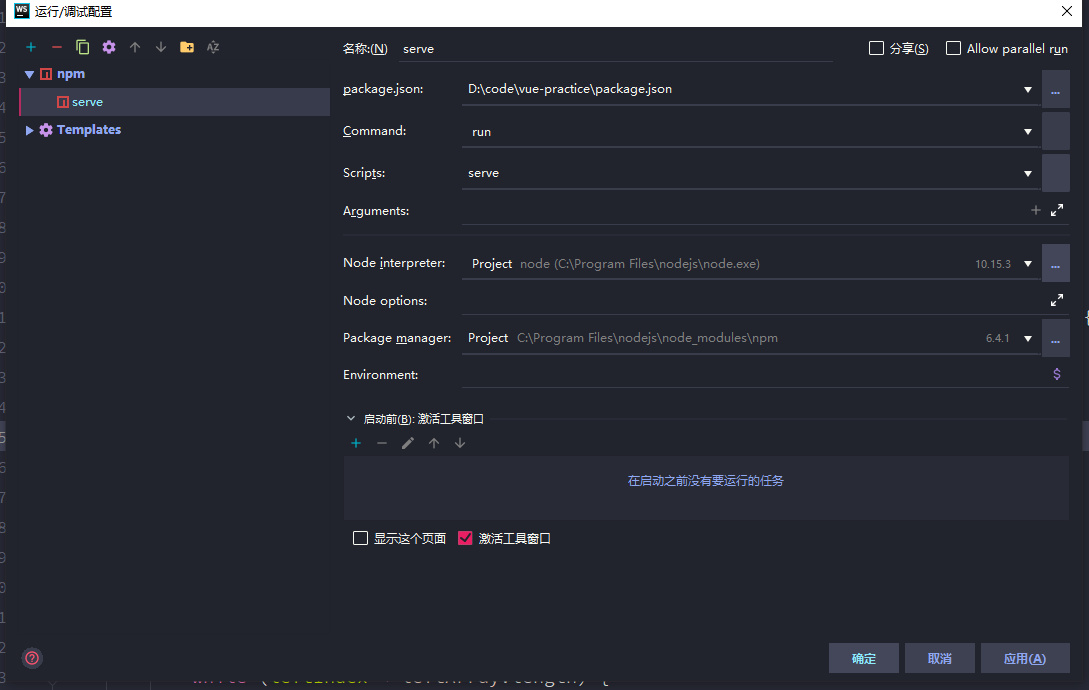The height and width of the screenshot is (690, 1089).
Task: Click the 确定 button
Action: click(863, 658)
